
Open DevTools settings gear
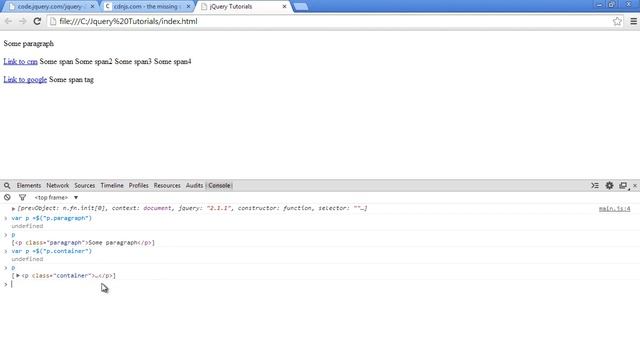point(609,185)
